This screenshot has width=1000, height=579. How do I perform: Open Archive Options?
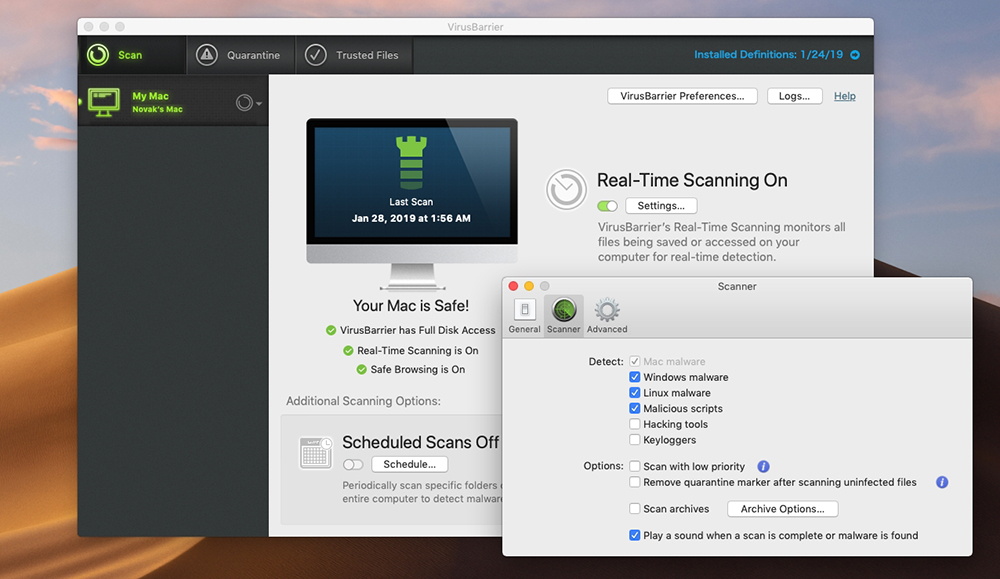pyautogui.click(x=783, y=509)
